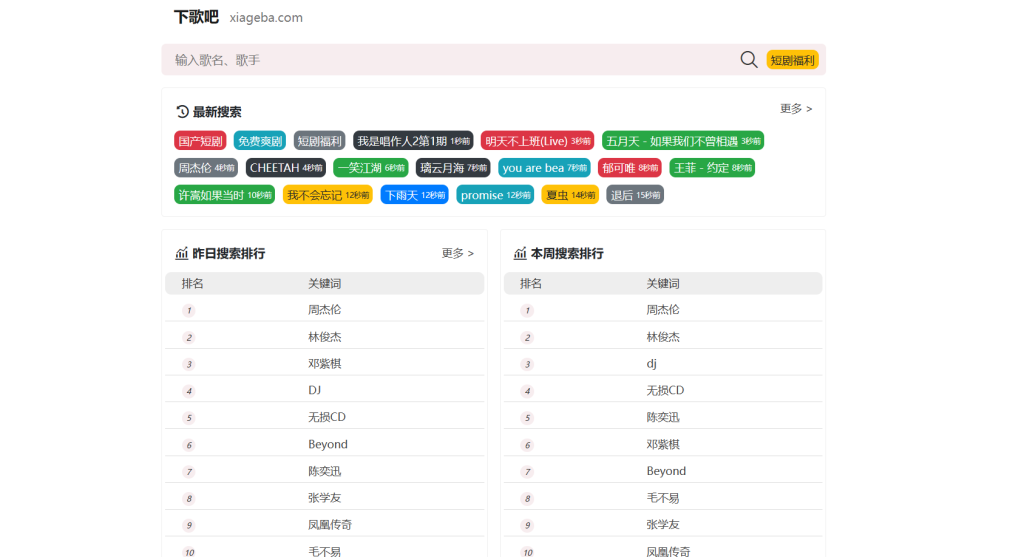Select the gray 短剧福利 tag in 最新搜索
The height and width of the screenshot is (557, 1024).
319,141
